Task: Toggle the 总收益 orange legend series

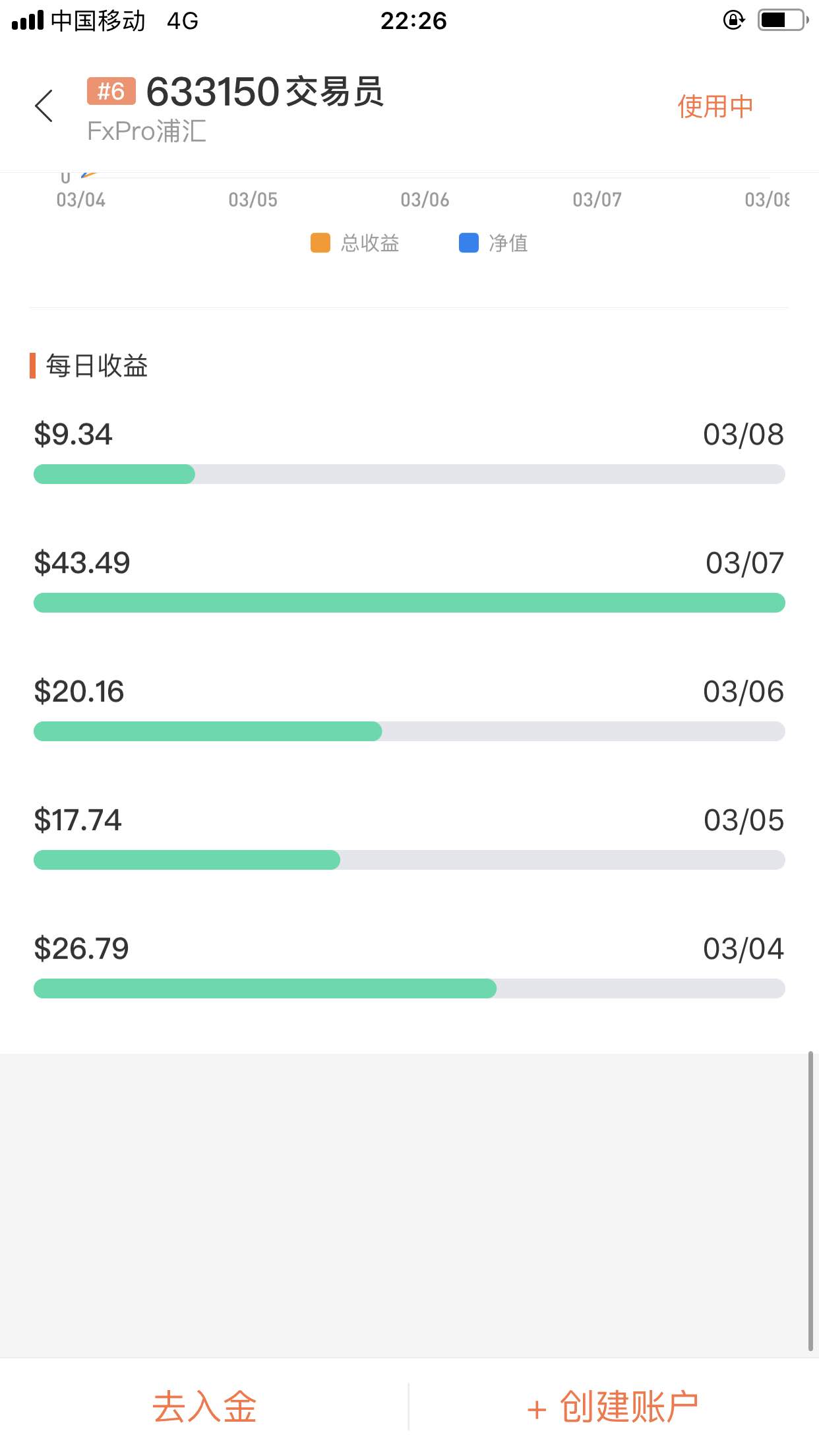Action: click(355, 243)
